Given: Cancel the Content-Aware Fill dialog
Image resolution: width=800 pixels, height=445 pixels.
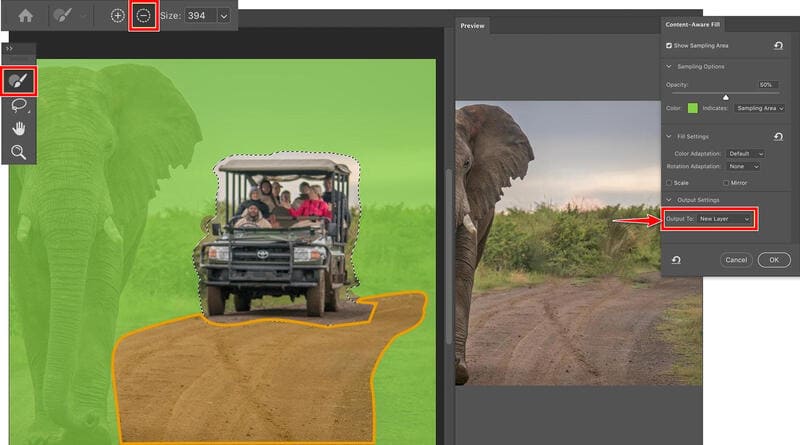Looking at the screenshot, I should 736,260.
